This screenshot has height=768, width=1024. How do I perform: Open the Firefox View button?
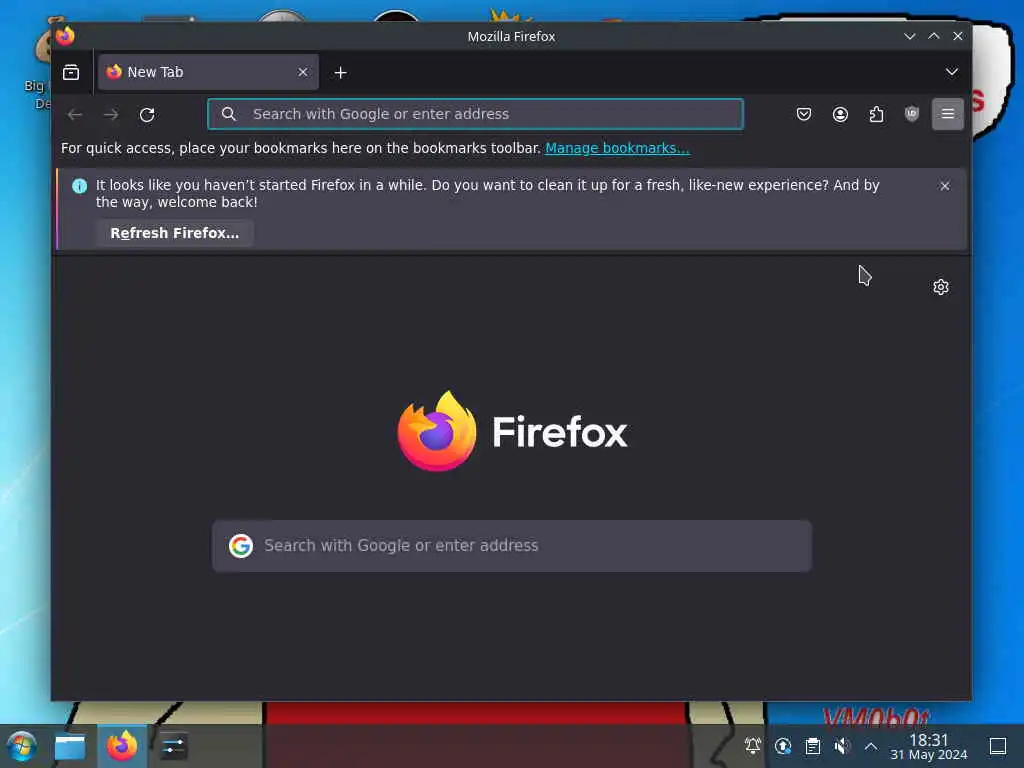(x=71, y=72)
